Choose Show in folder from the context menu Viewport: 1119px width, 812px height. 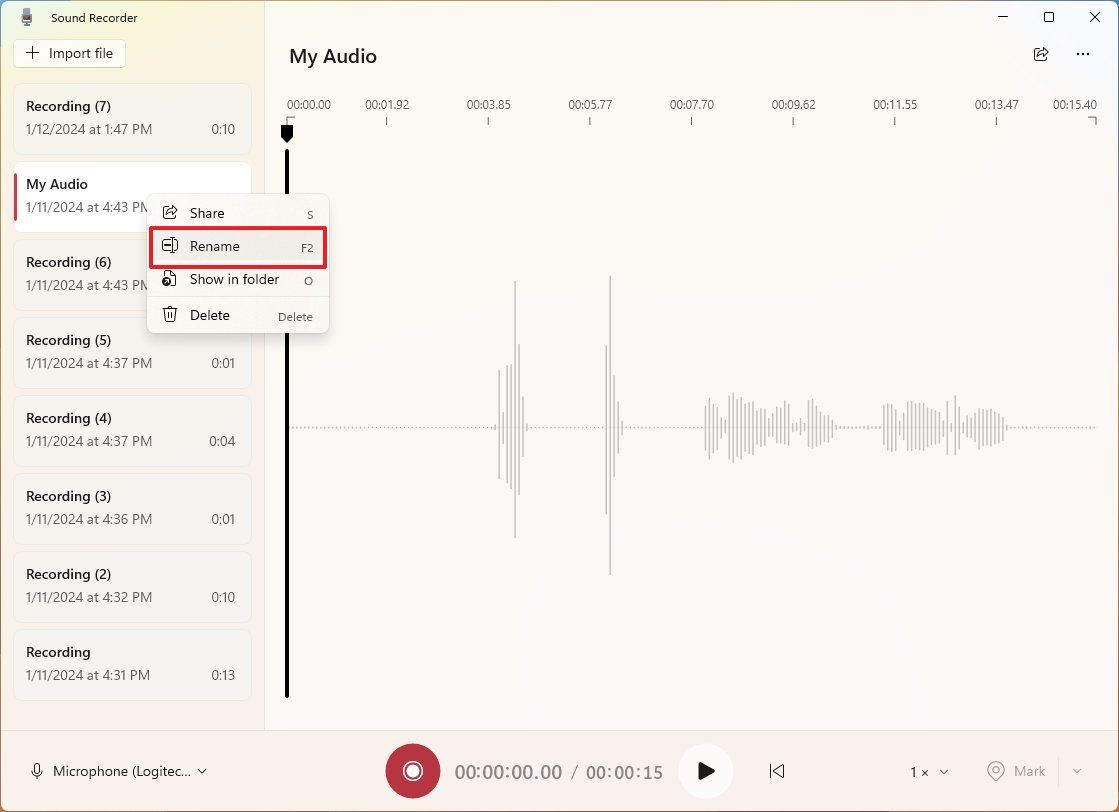pos(232,279)
